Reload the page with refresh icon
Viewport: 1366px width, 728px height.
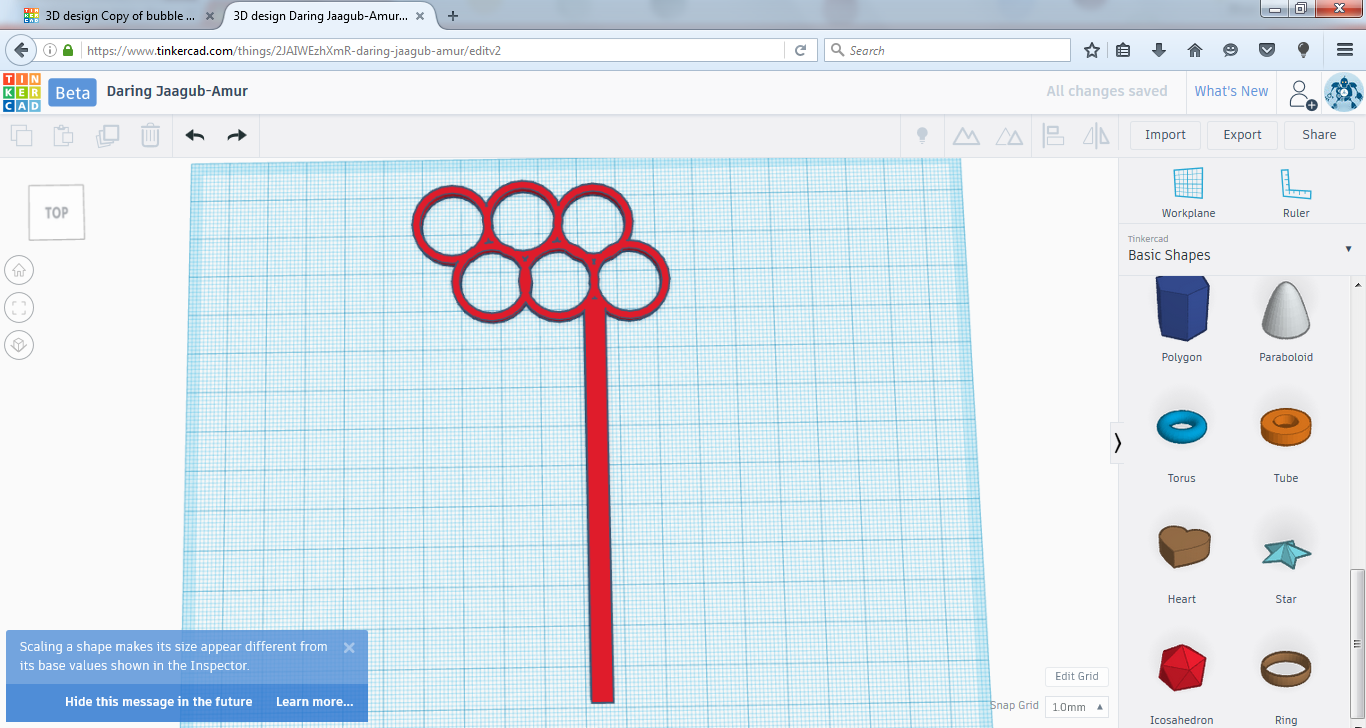coord(800,50)
